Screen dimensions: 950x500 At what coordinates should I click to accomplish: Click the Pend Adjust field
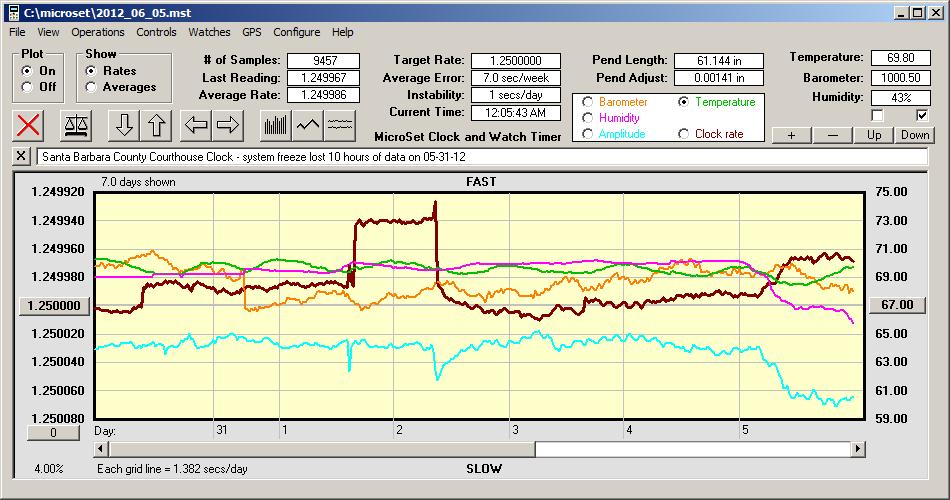[719, 78]
